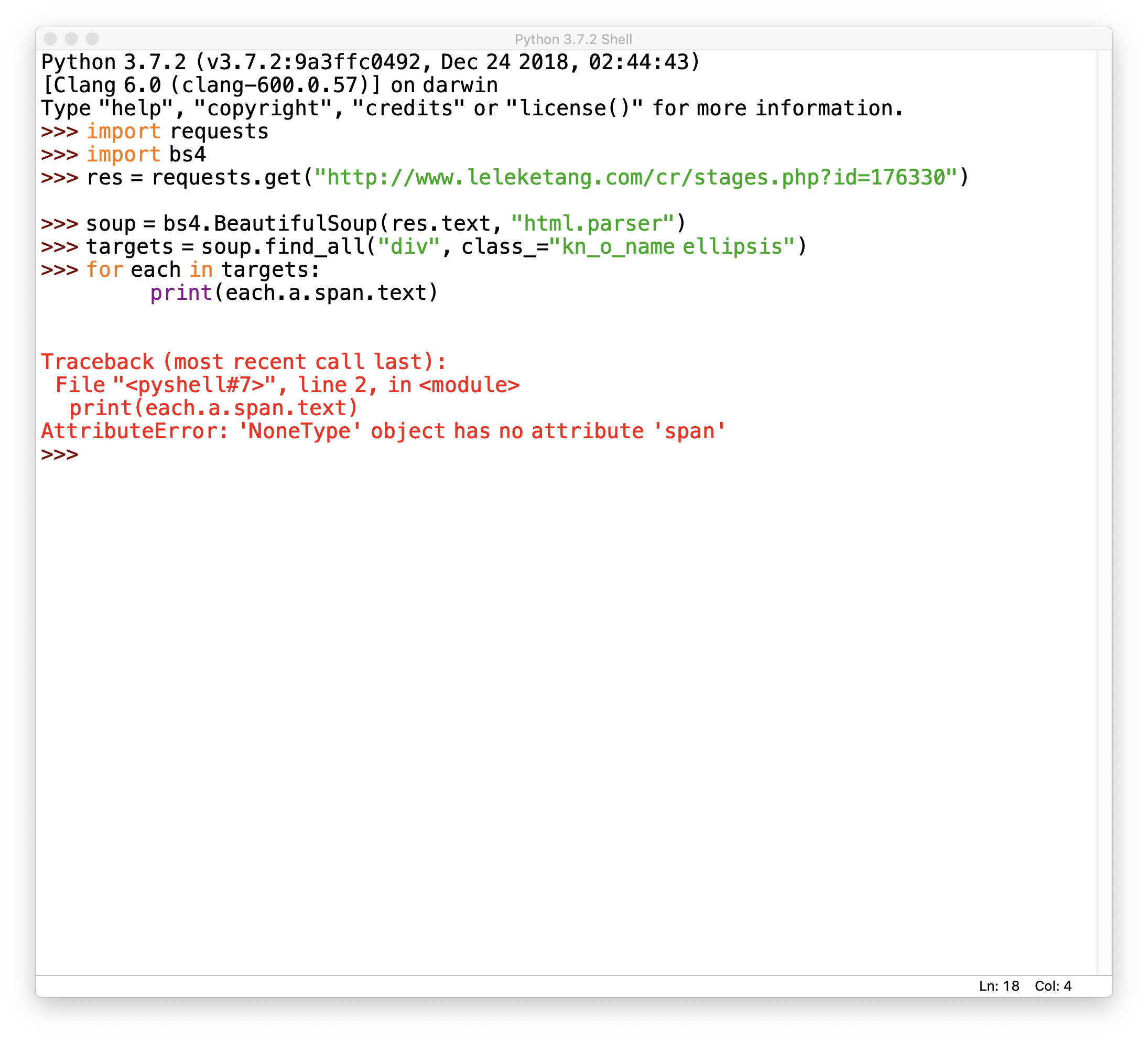This screenshot has width=1148, height=1041.
Task: Click the minimize window button
Action: (x=71, y=39)
